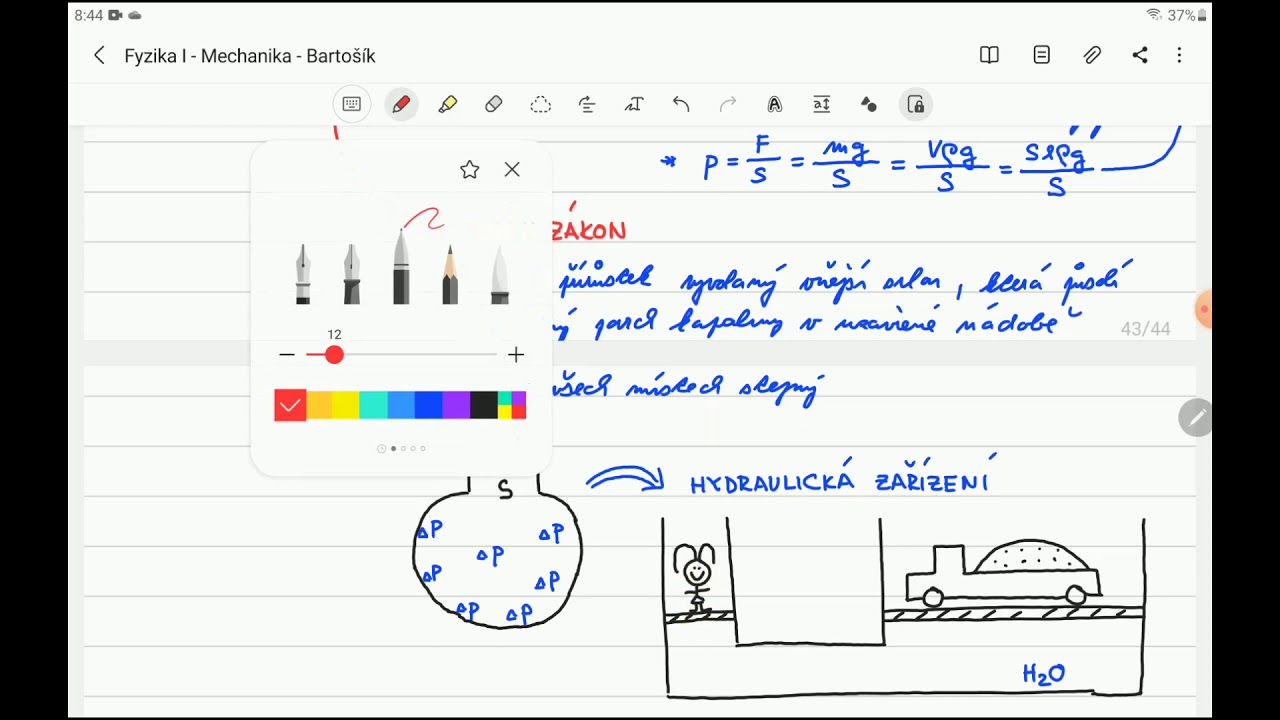Add current pen to favorites star
The width and height of the screenshot is (1280, 720).
click(469, 170)
